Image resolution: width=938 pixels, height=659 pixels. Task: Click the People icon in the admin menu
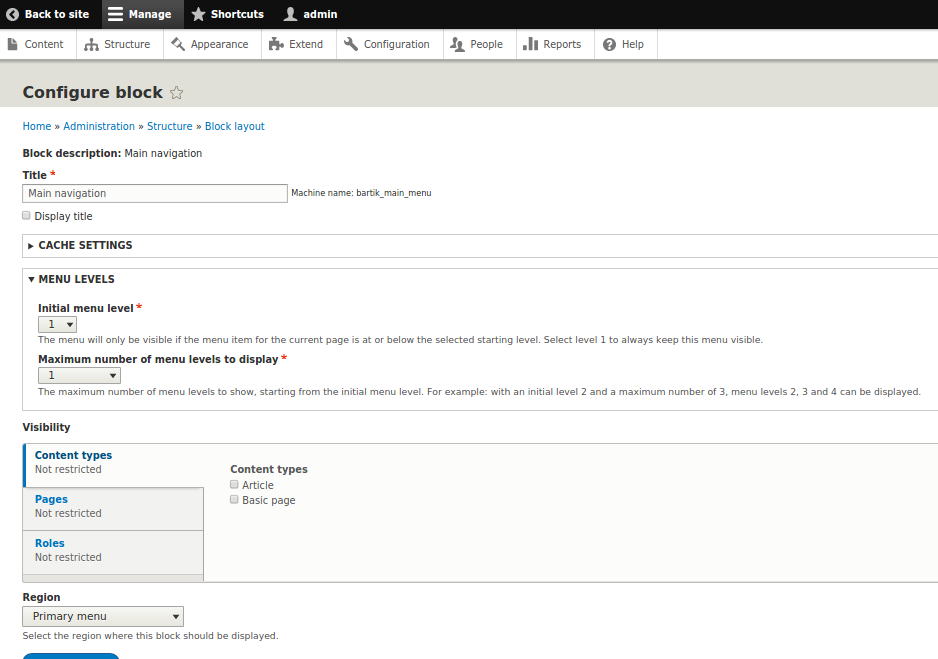point(459,44)
